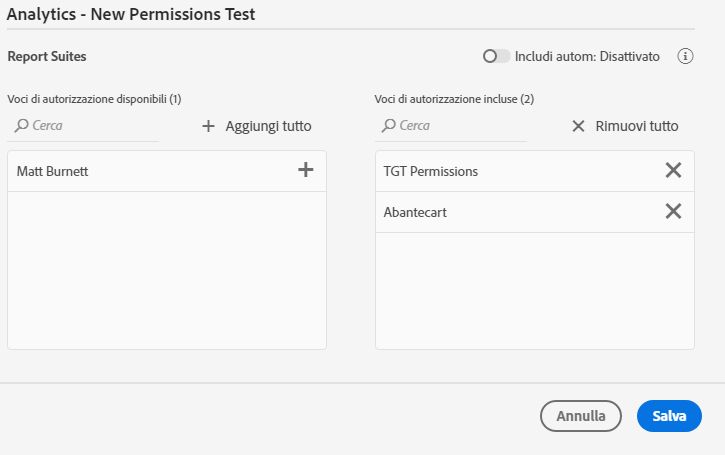Toggle the Includi autom switch
Viewport: 725px width, 455px height.
(496, 56)
